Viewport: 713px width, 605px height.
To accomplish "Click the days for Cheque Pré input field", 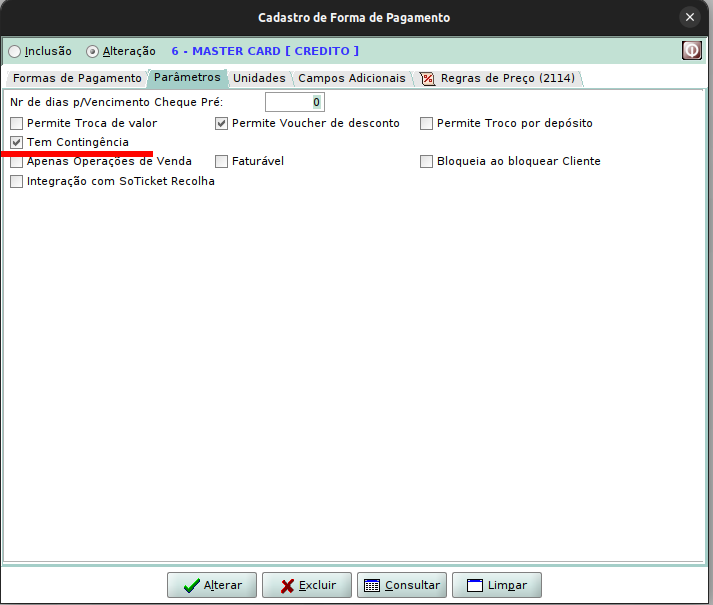I will click(295, 102).
